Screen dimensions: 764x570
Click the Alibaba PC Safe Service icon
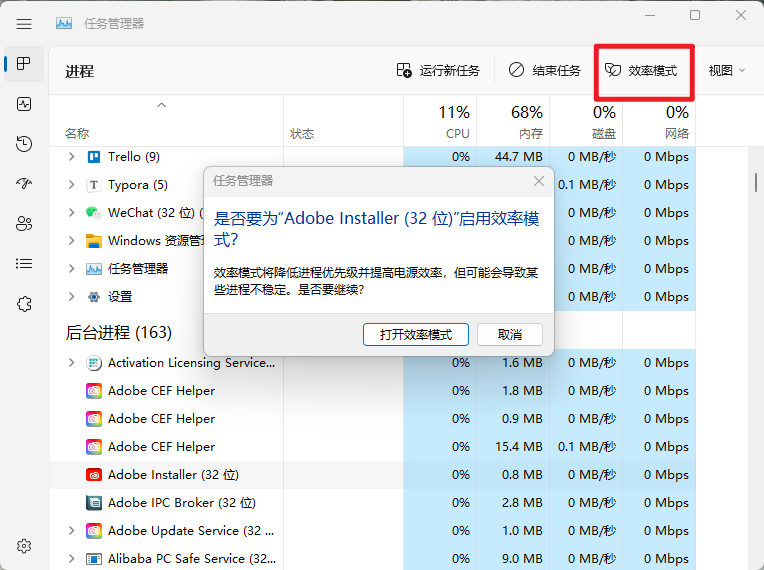click(94, 559)
